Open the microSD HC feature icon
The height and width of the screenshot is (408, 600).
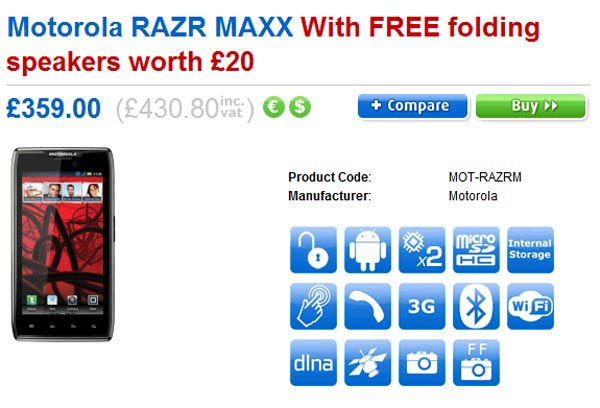pyautogui.click(x=476, y=250)
